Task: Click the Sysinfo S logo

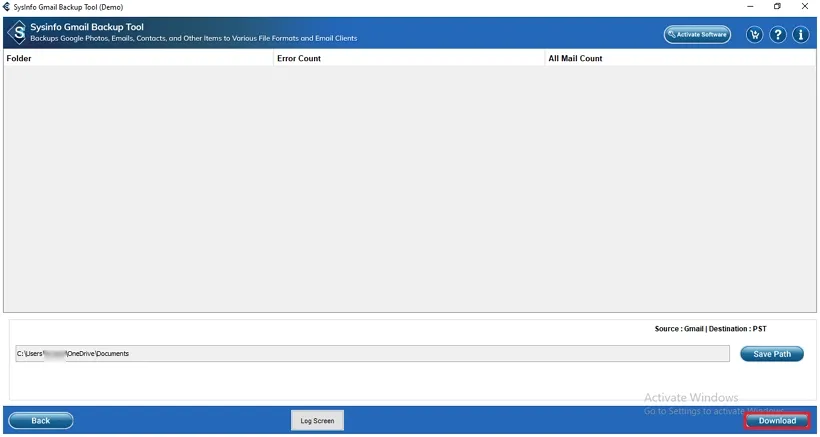Action: coord(17,33)
